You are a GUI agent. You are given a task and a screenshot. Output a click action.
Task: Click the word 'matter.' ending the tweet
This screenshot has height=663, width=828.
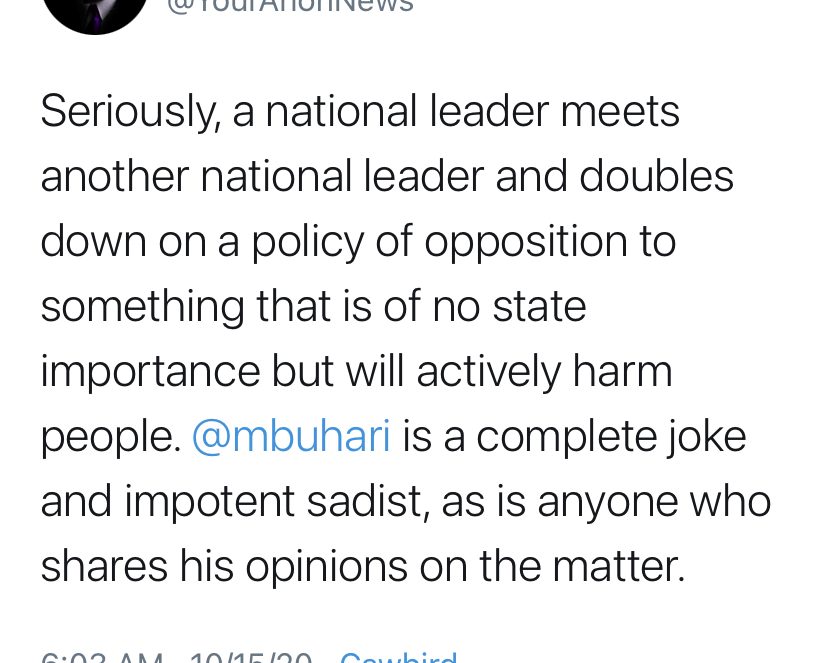619,566
